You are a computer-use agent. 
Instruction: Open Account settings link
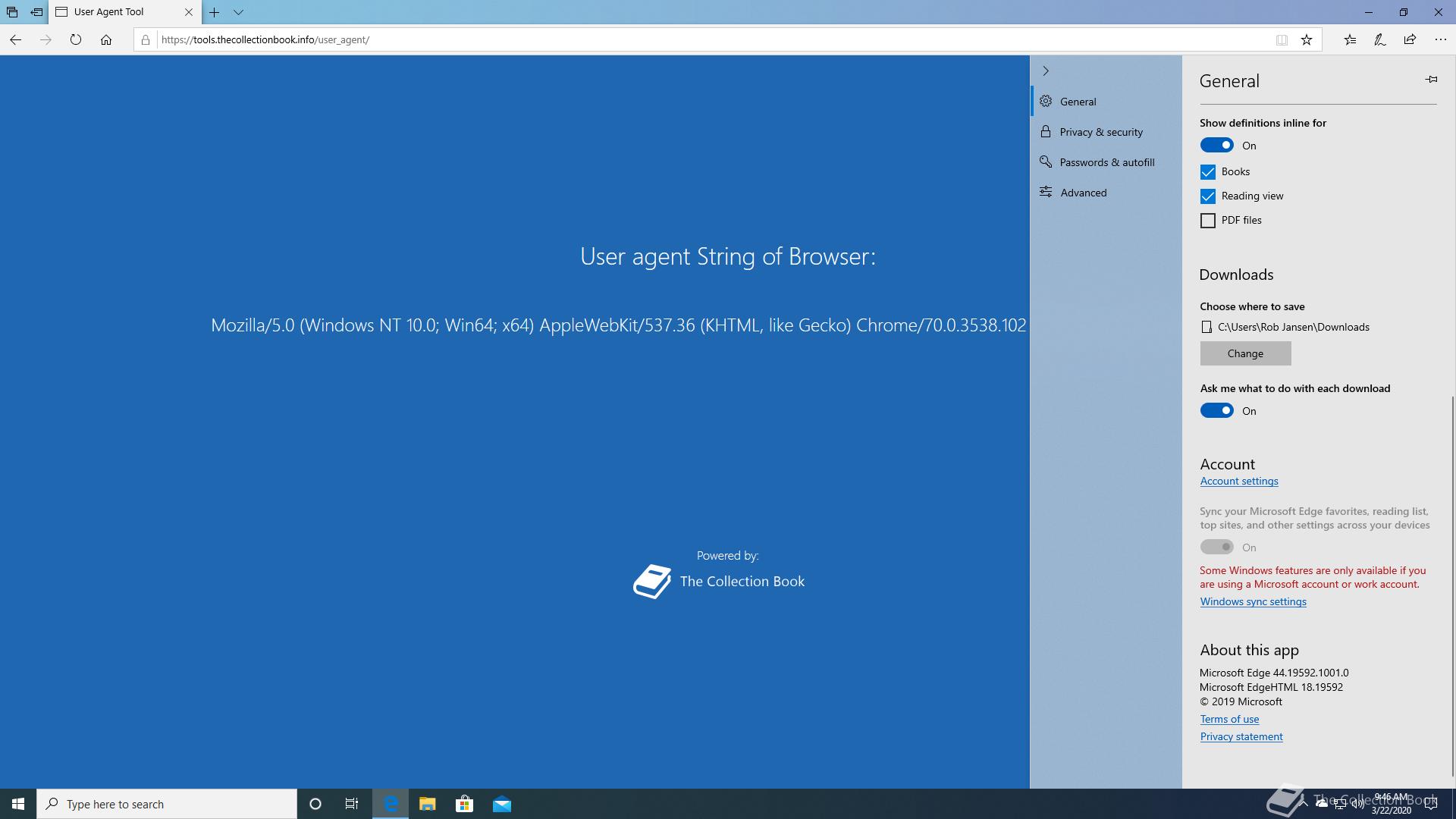(1239, 481)
